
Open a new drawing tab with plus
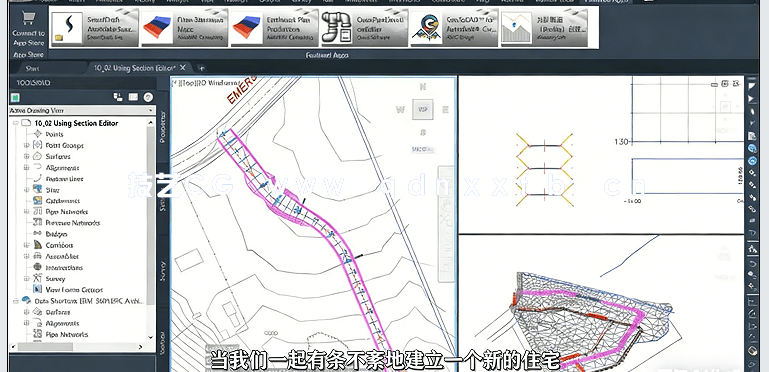coord(201,68)
